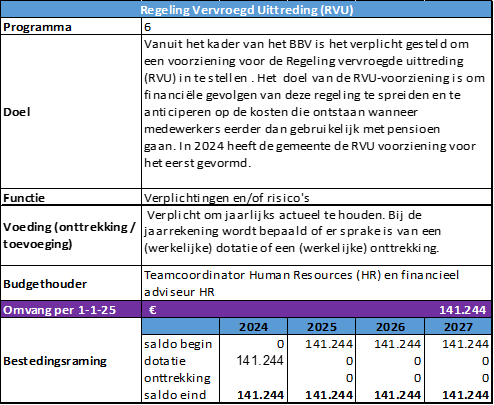Select the cell Verplichtingen en/of risico's
Viewport: 494px width, 405px height.
317,197
